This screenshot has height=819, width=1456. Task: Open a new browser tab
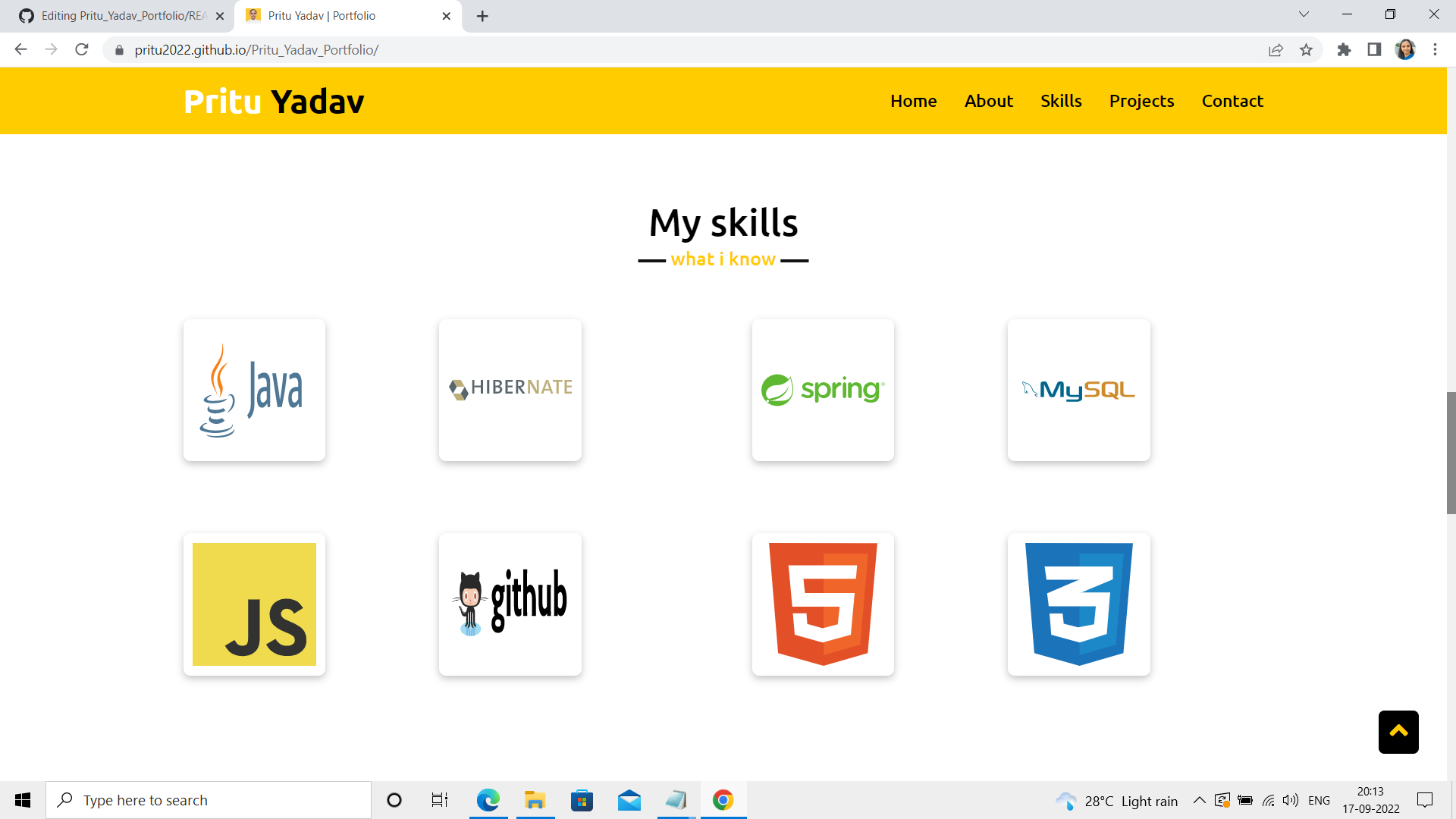(482, 16)
